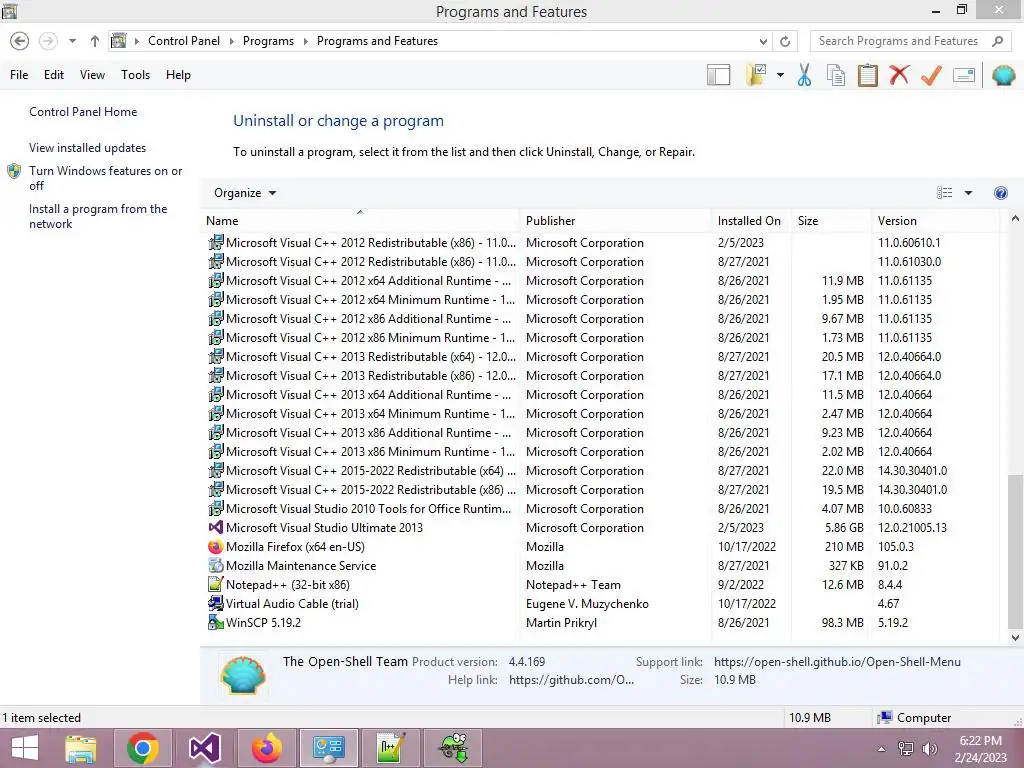Go to Control Panel Home
The image size is (1024, 768).
tap(83, 112)
